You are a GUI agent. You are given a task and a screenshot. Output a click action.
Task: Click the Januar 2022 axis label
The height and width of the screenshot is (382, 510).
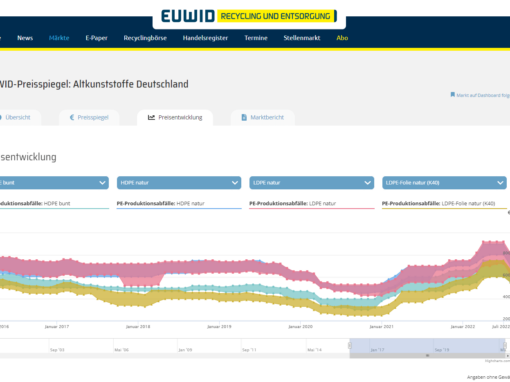click(x=463, y=327)
